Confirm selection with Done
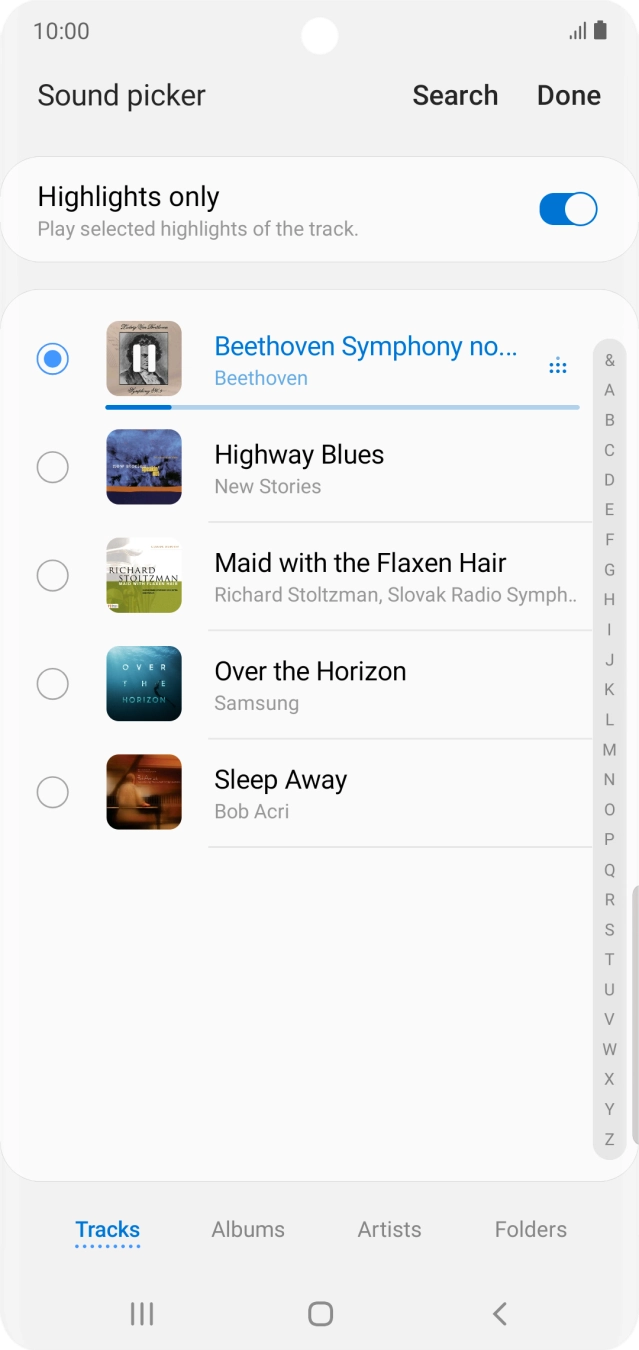The image size is (639, 1350). (569, 95)
